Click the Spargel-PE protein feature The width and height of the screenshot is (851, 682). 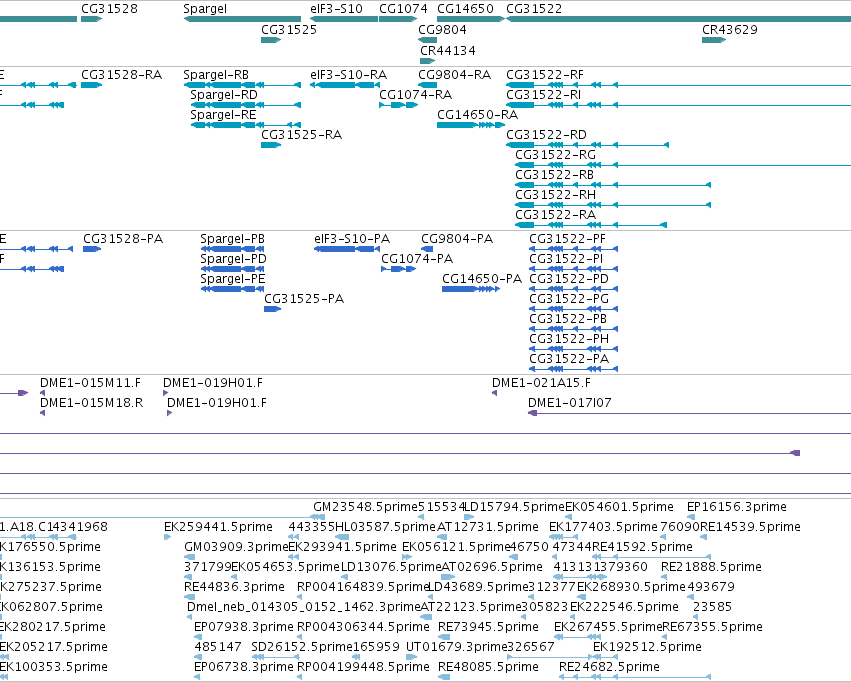point(232,289)
